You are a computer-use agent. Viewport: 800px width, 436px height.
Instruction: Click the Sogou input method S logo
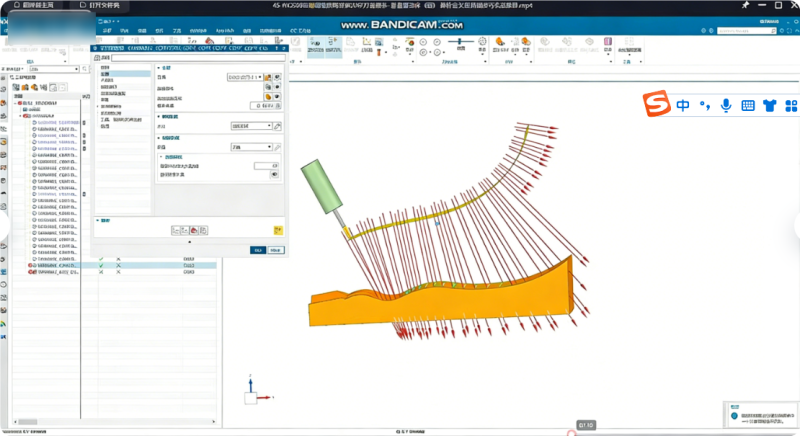(x=656, y=105)
